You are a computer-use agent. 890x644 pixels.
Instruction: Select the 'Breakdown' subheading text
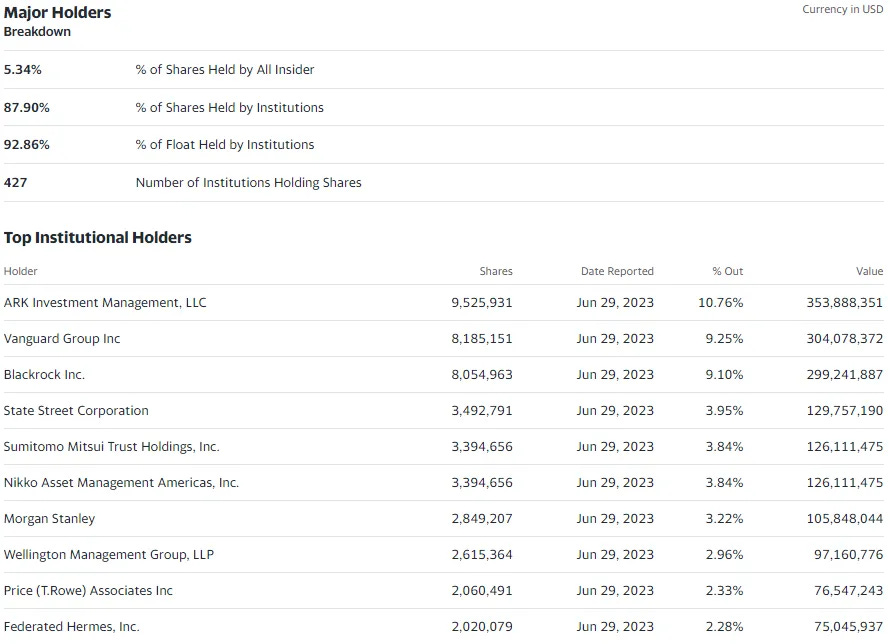[x=37, y=32]
